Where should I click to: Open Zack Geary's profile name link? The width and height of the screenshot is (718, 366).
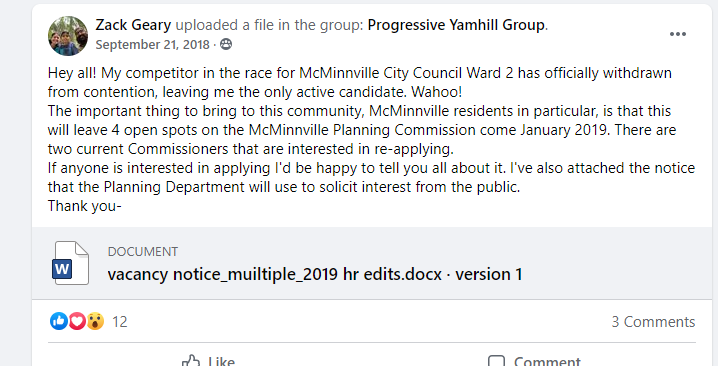[x=133, y=25]
